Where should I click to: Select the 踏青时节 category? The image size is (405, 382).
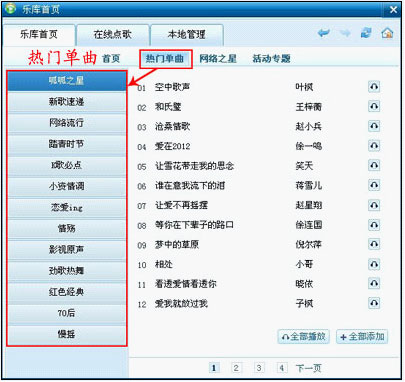(x=66, y=144)
